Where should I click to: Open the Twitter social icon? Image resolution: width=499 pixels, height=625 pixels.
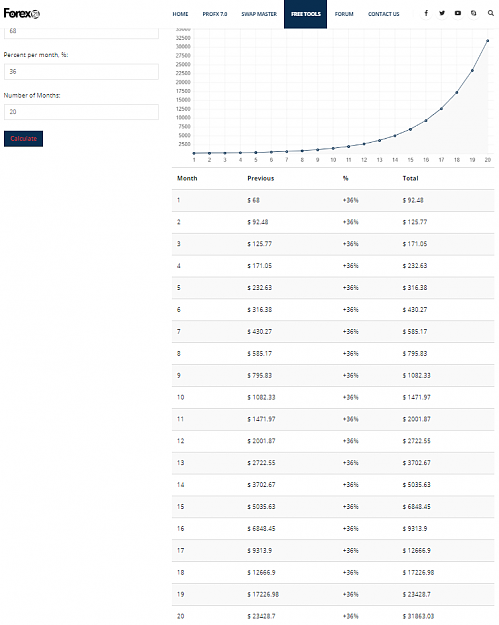tap(442, 13)
